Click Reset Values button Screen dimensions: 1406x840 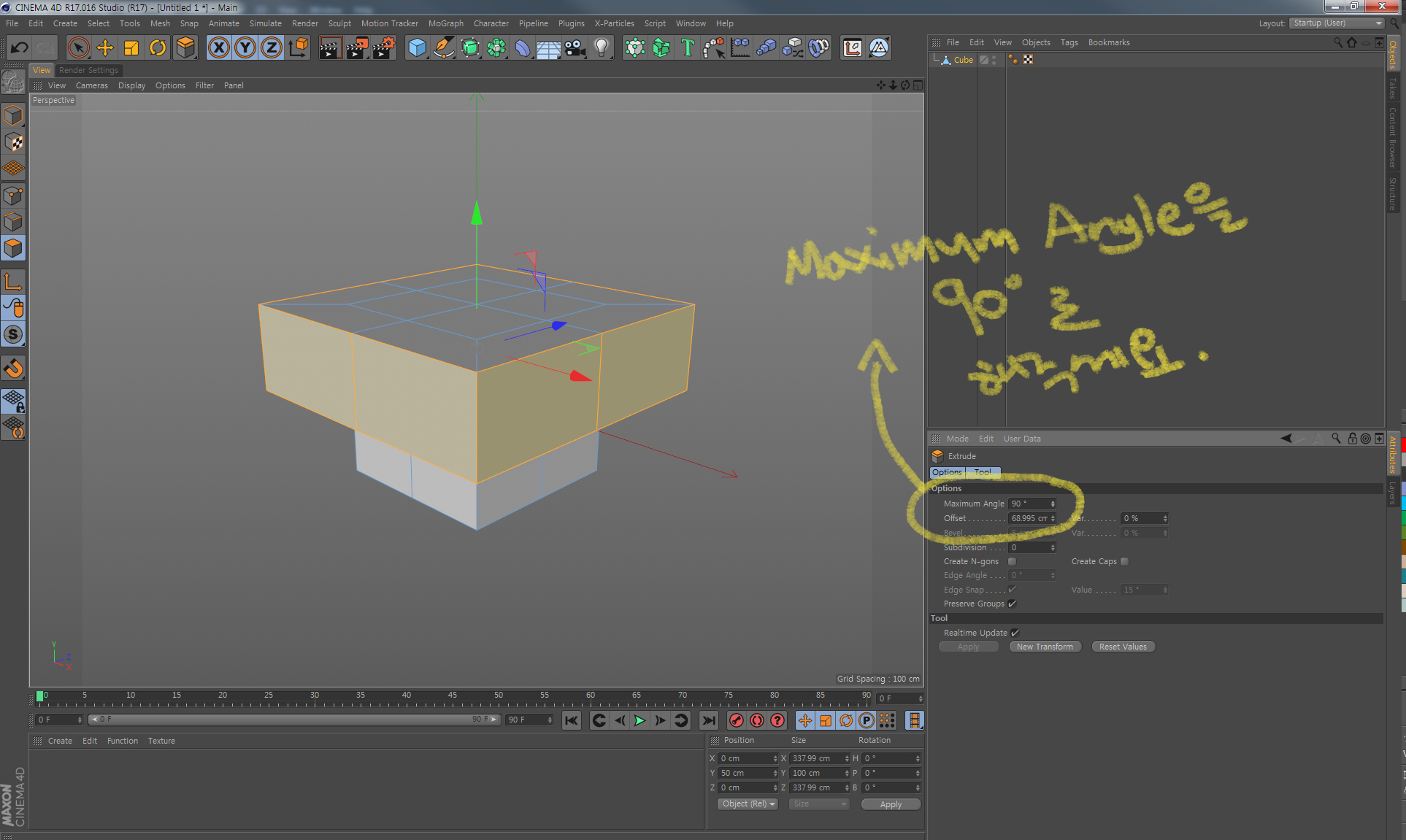1123,647
